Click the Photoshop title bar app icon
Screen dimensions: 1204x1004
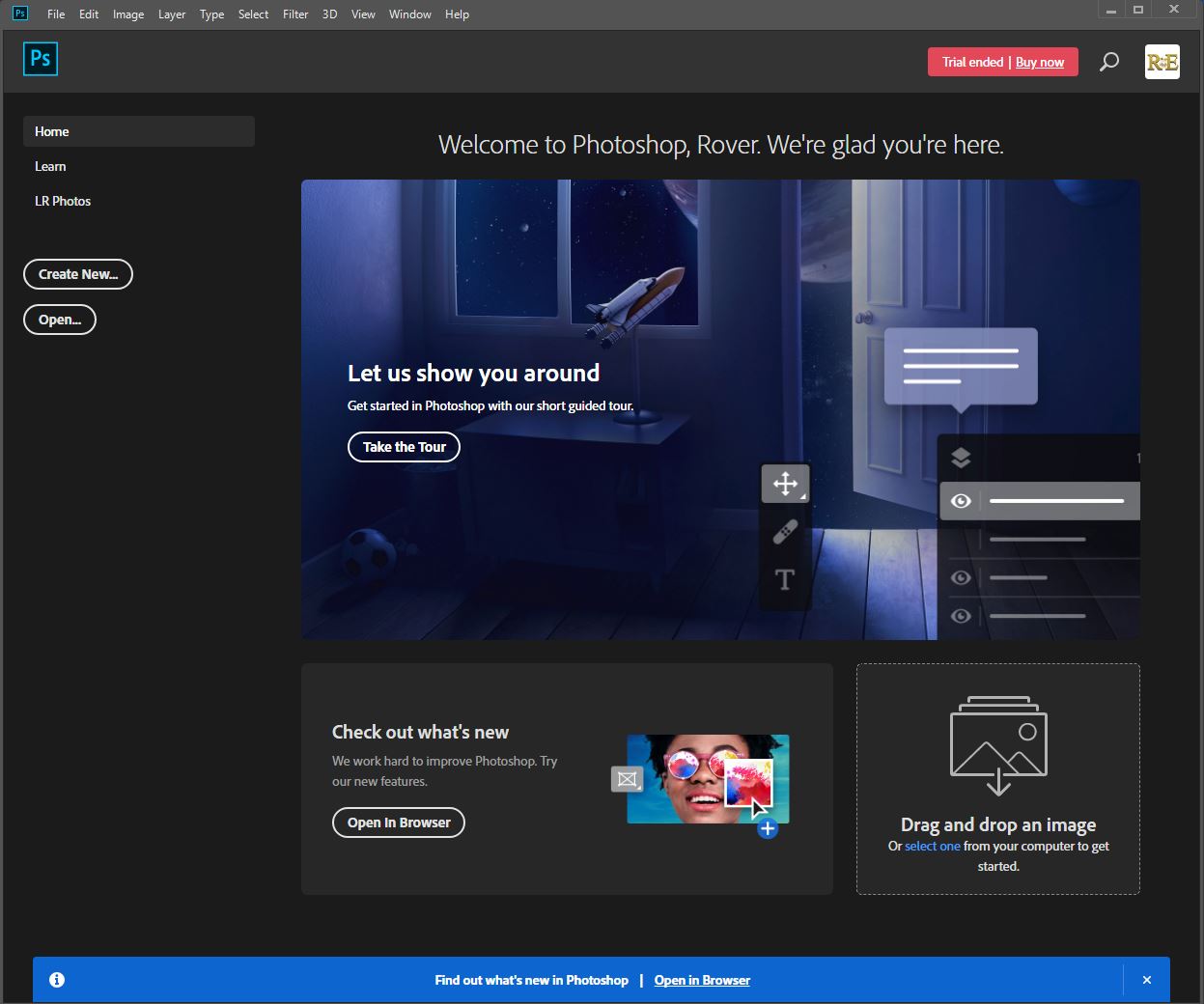click(19, 14)
